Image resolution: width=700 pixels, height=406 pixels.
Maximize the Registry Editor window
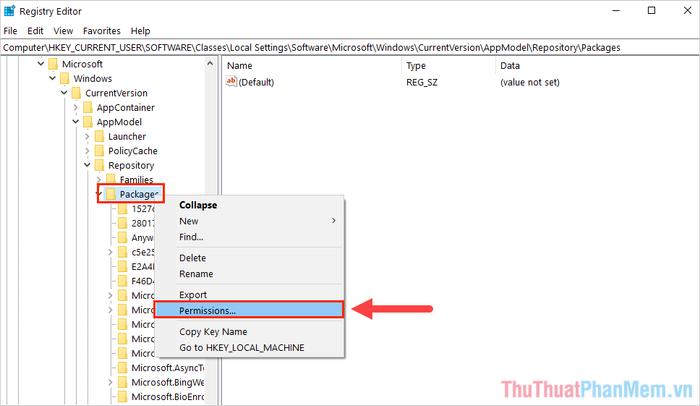coord(652,11)
